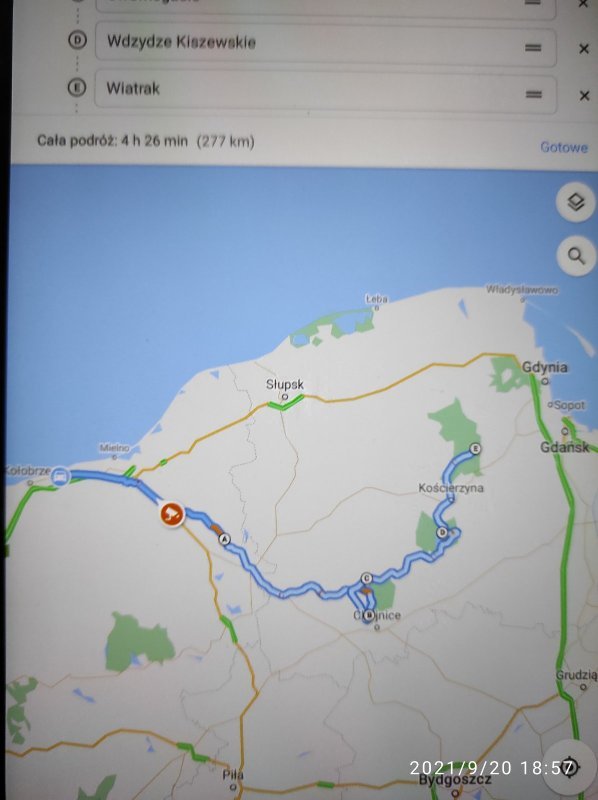Tap waypoint marker C on the route
Screen dimensions: 598x800
pos(366,578)
